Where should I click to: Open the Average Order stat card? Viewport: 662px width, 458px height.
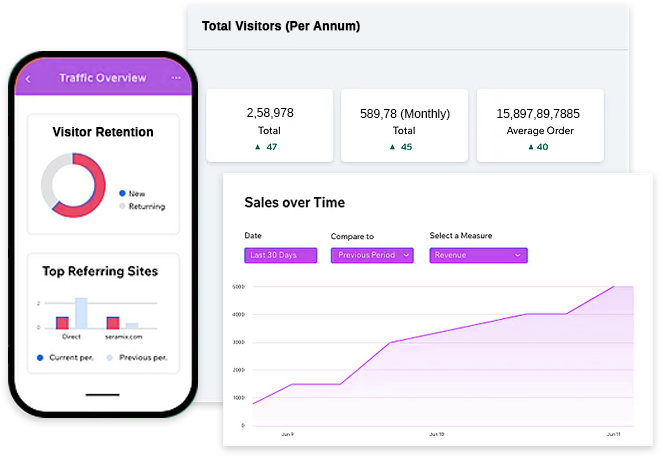click(540, 125)
